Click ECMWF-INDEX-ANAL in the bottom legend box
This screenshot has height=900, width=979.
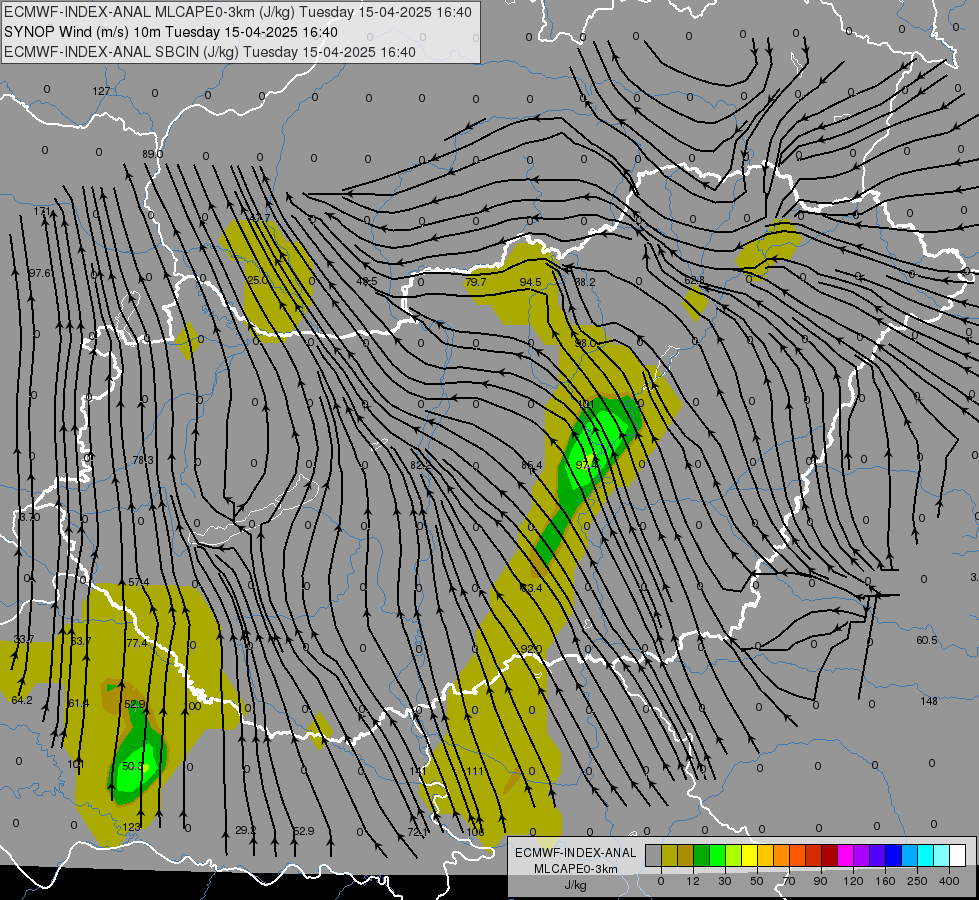point(576,853)
